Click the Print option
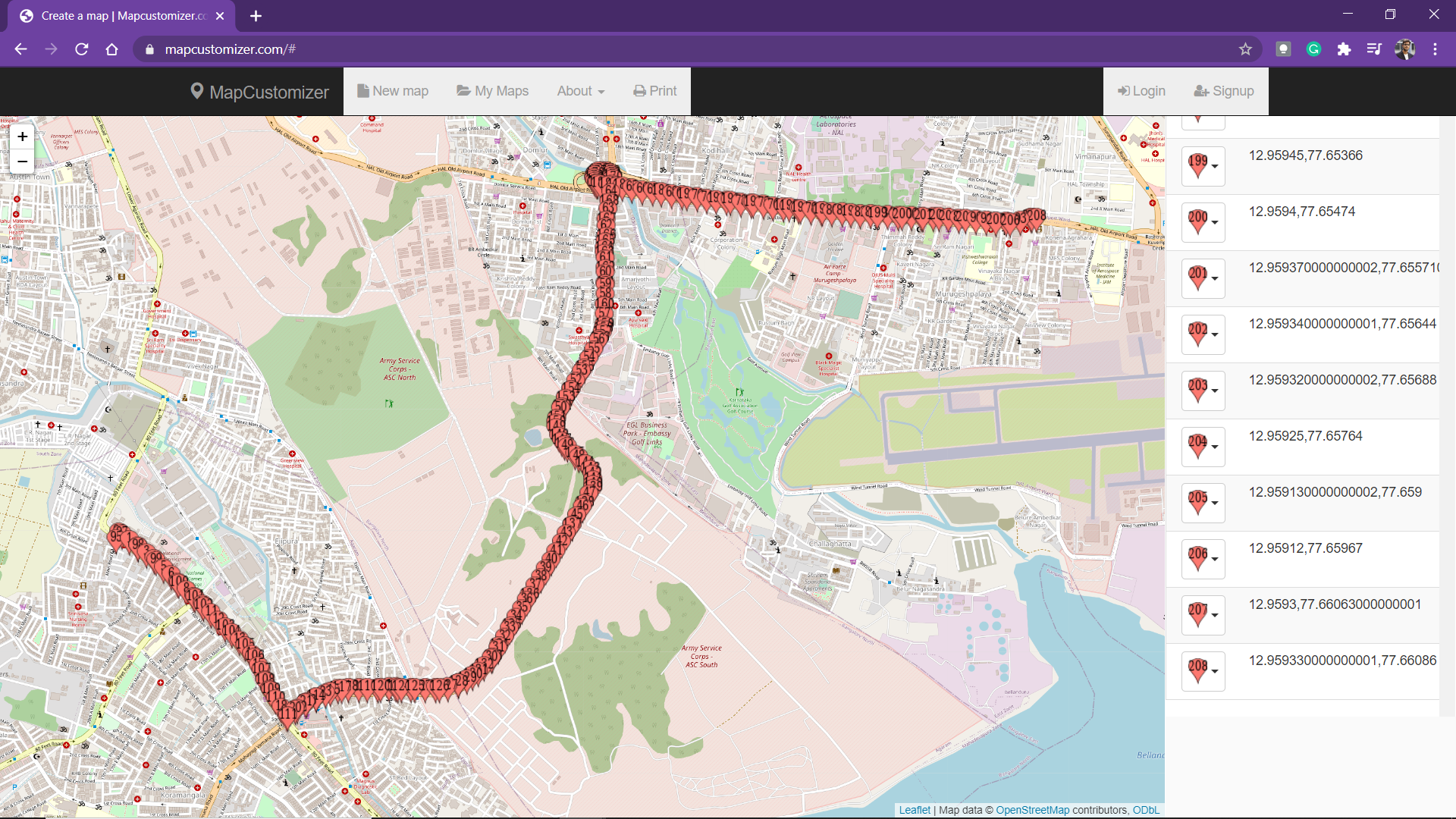Screen dimensions: 1456x819 (655, 91)
